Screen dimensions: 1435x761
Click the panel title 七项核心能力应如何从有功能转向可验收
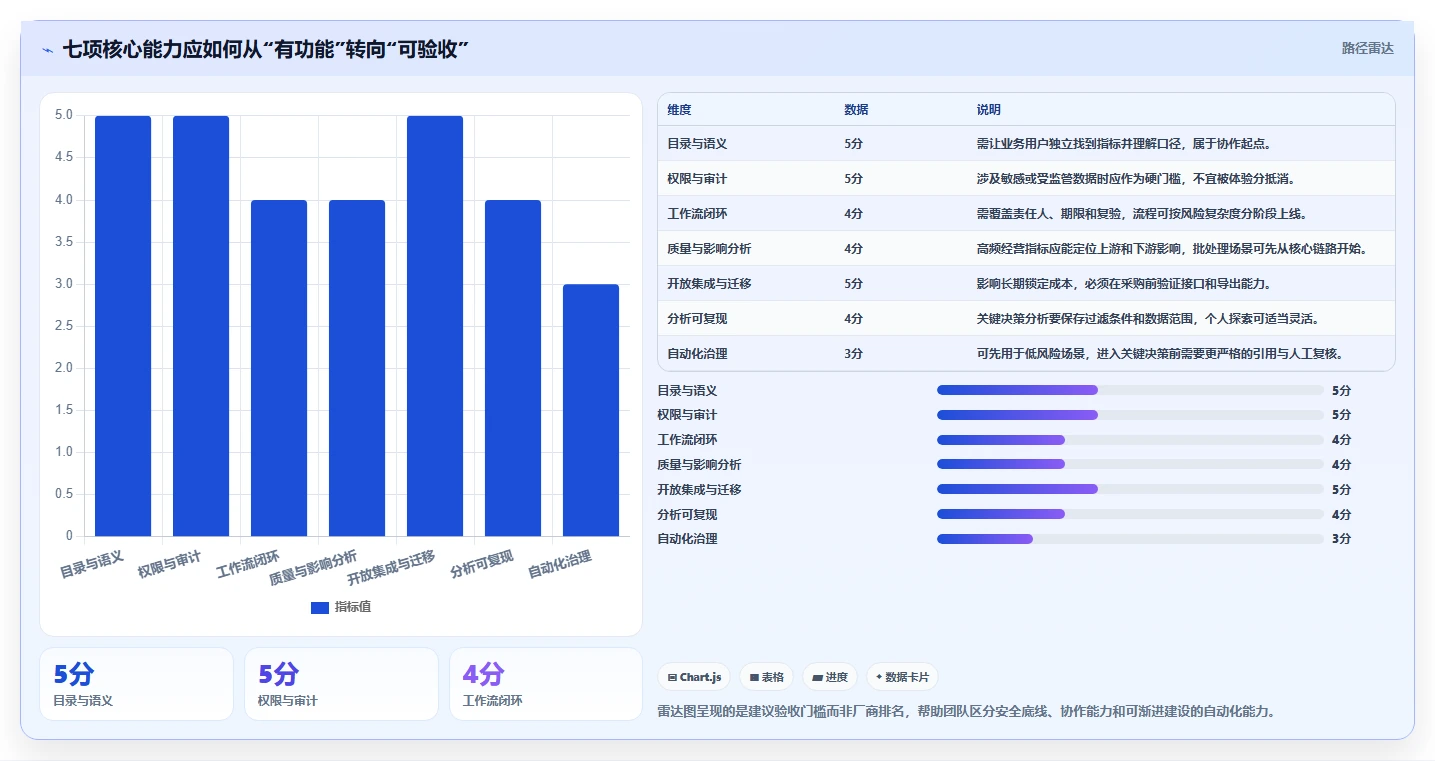[x=266, y=49]
